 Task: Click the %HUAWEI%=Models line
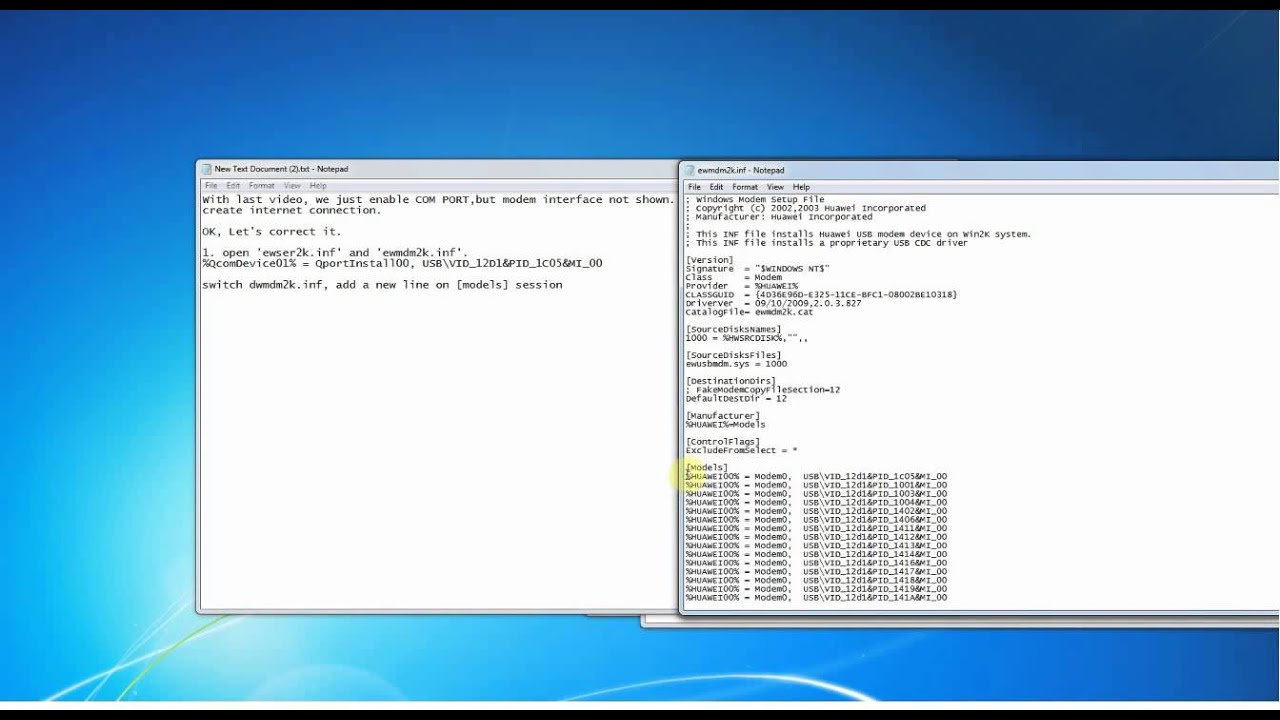coord(725,425)
